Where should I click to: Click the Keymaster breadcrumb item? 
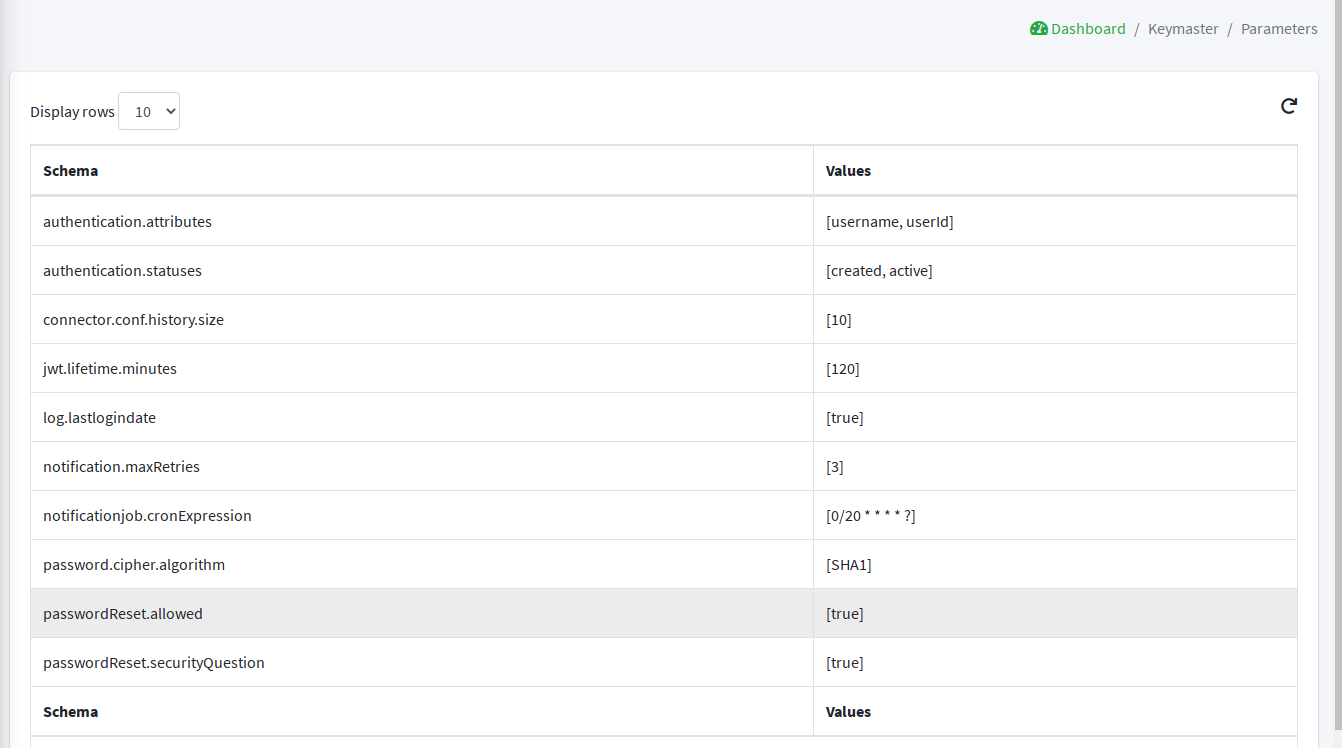tap(1182, 29)
